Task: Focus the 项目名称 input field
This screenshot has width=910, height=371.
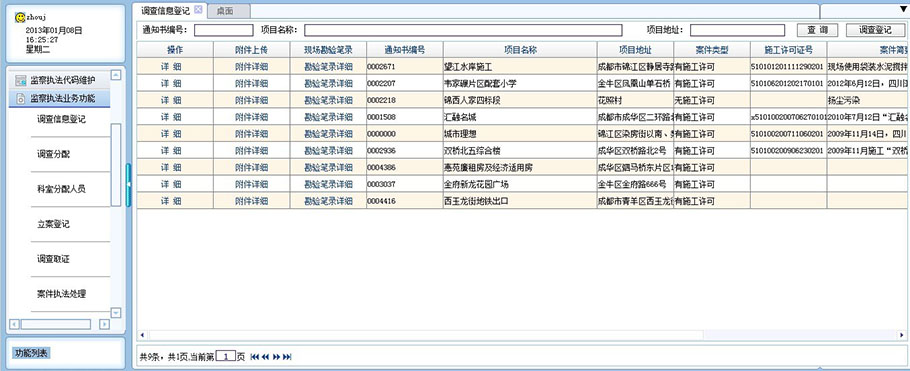Action: [x=463, y=30]
